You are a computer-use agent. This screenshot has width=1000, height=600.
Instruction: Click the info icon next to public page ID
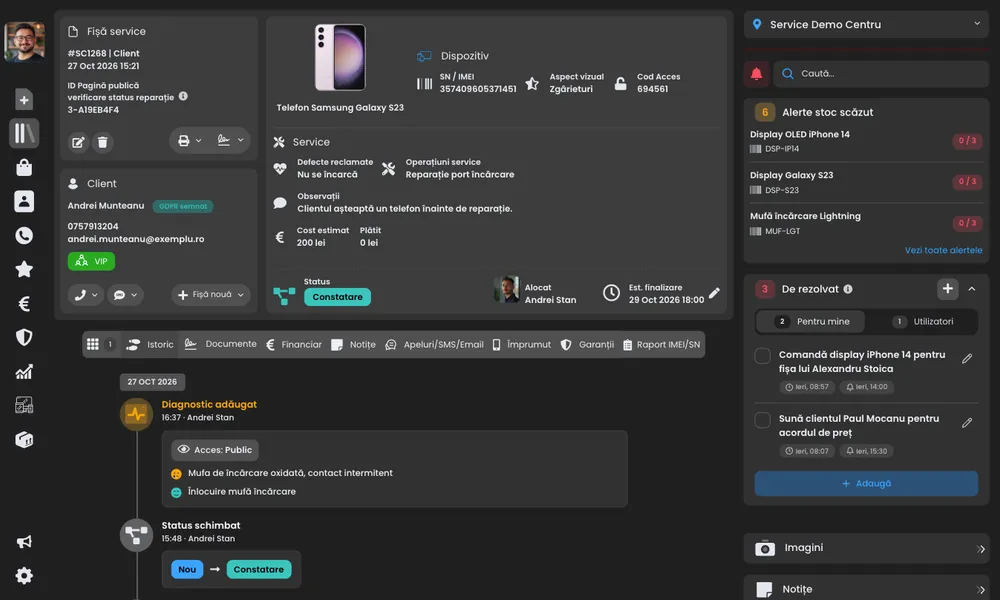(x=183, y=96)
